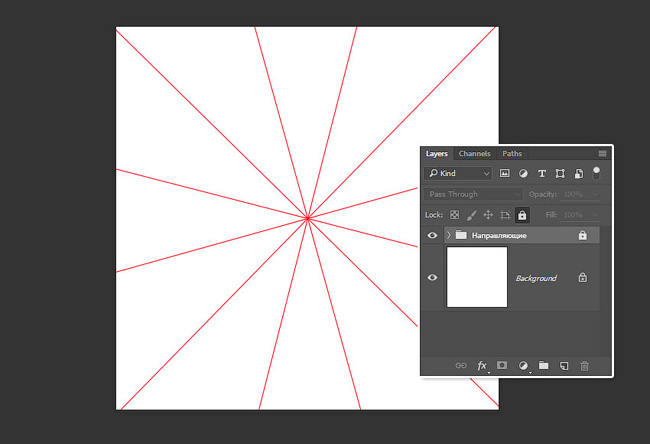The image size is (650, 444).
Task: Hide the Направляющие group
Action: 432,235
